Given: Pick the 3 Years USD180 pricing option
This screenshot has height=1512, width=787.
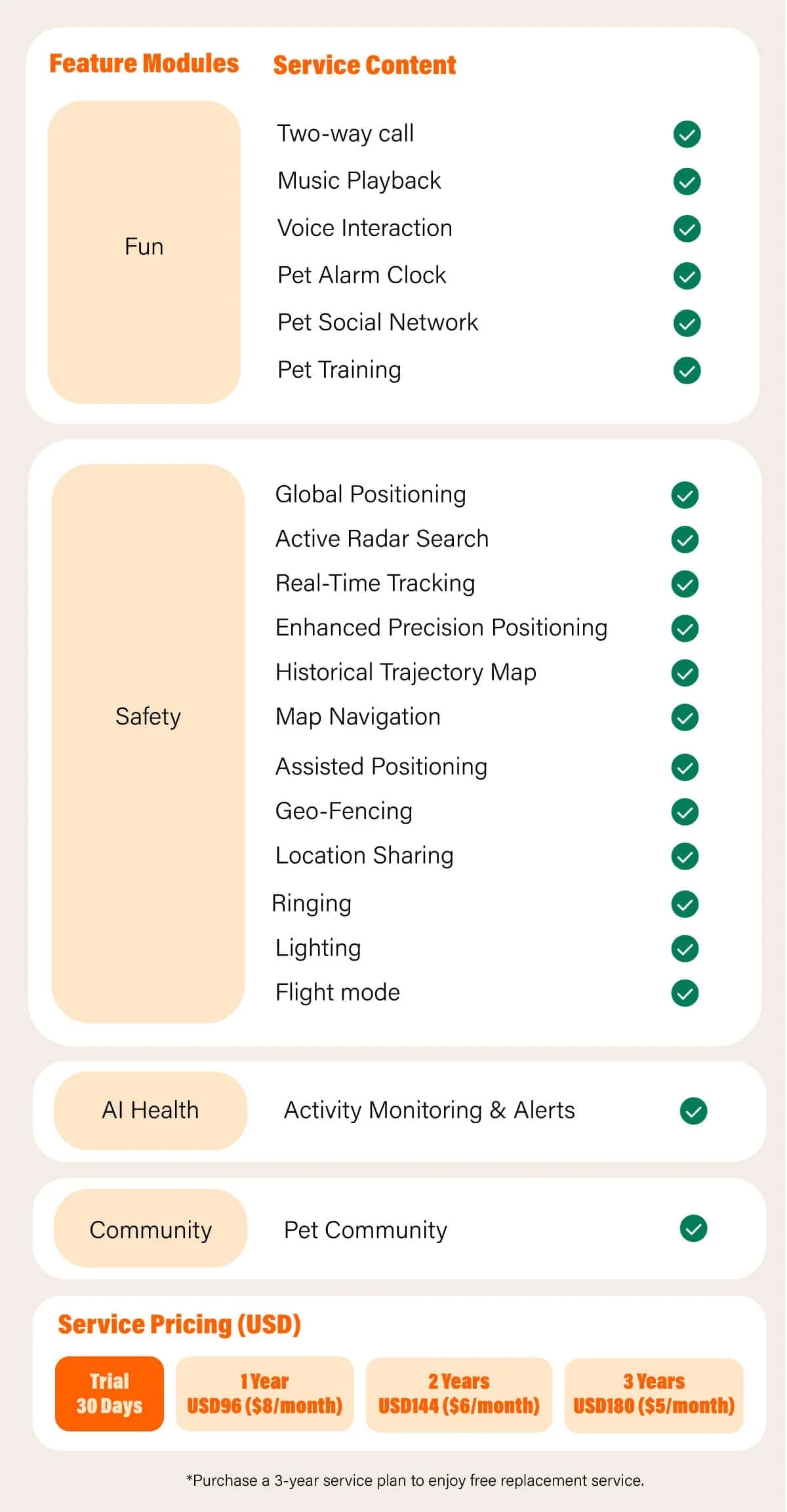Looking at the screenshot, I should point(654,1393).
